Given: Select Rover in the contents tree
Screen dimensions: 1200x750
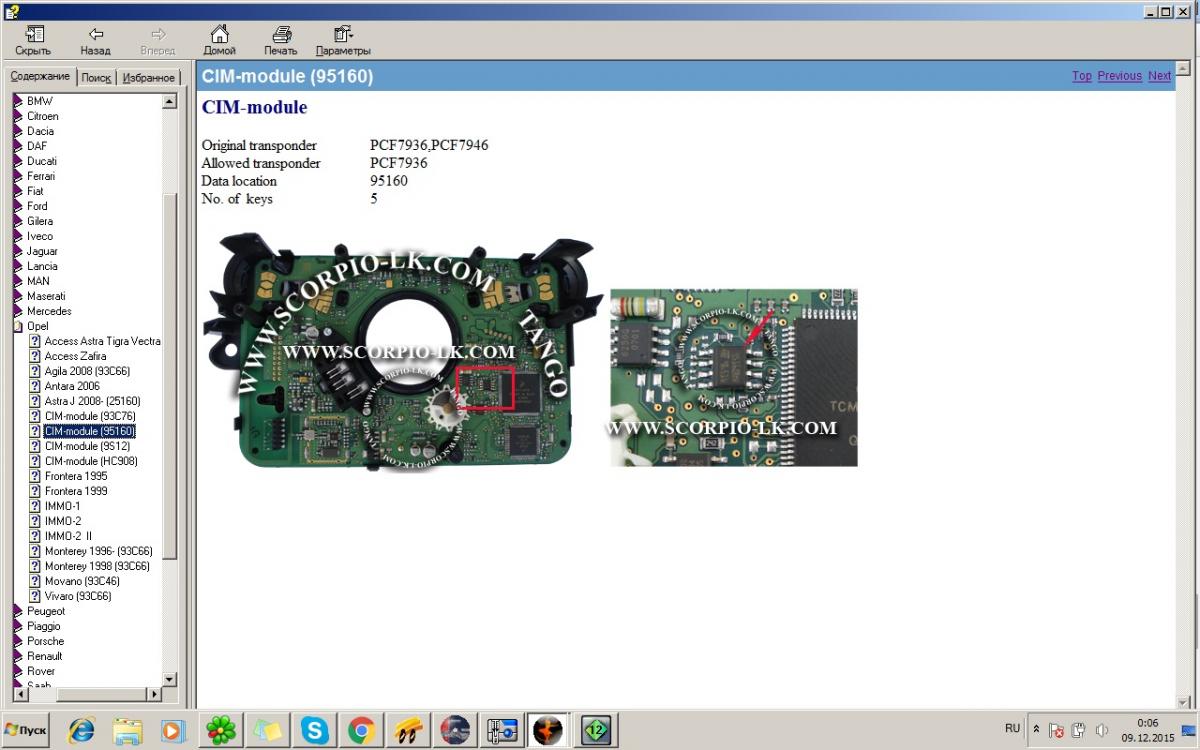Looking at the screenshot, I should tap(41, 671).
